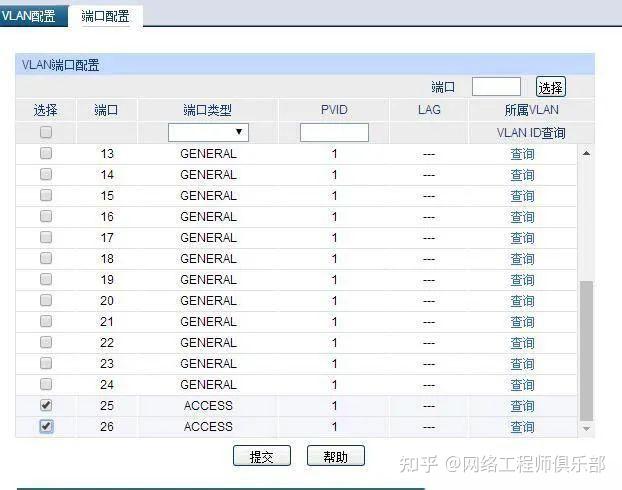Click the 所属VLAN column header
The height and width of the screenshot is (490, 622).
(x=532, y=110)
